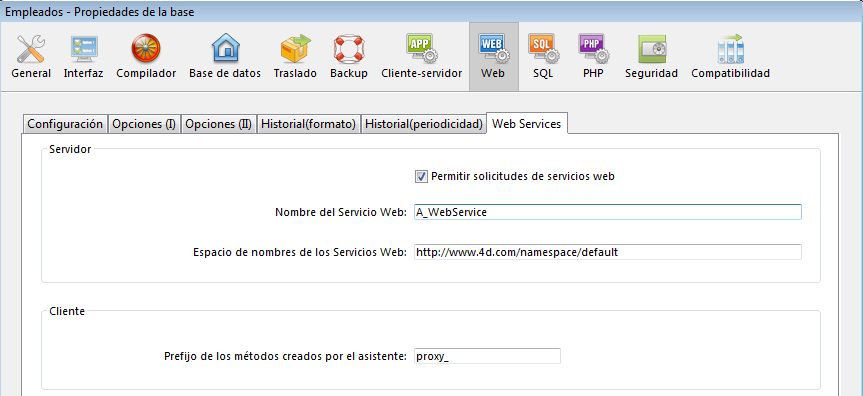
Task: Click the Cliente group heading
Action: (67, 311)
